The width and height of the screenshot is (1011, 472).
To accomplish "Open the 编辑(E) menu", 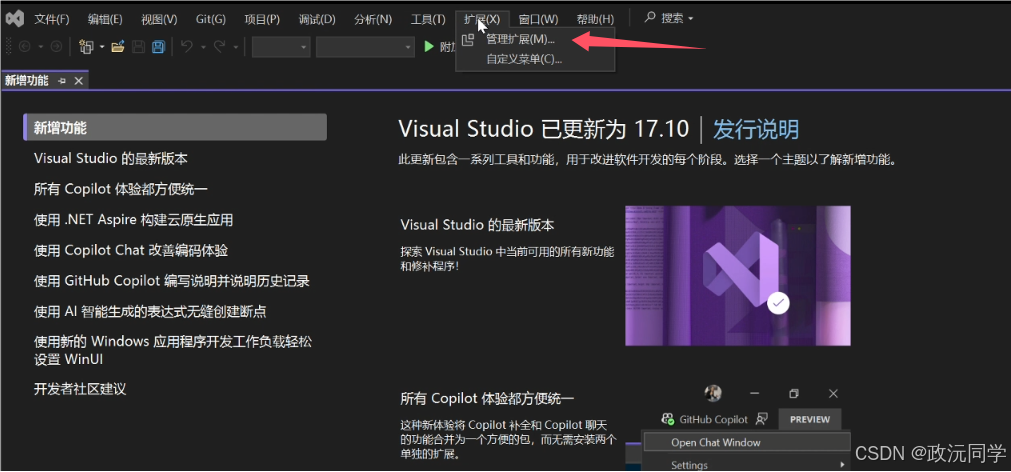I will (x=105, y=19).
